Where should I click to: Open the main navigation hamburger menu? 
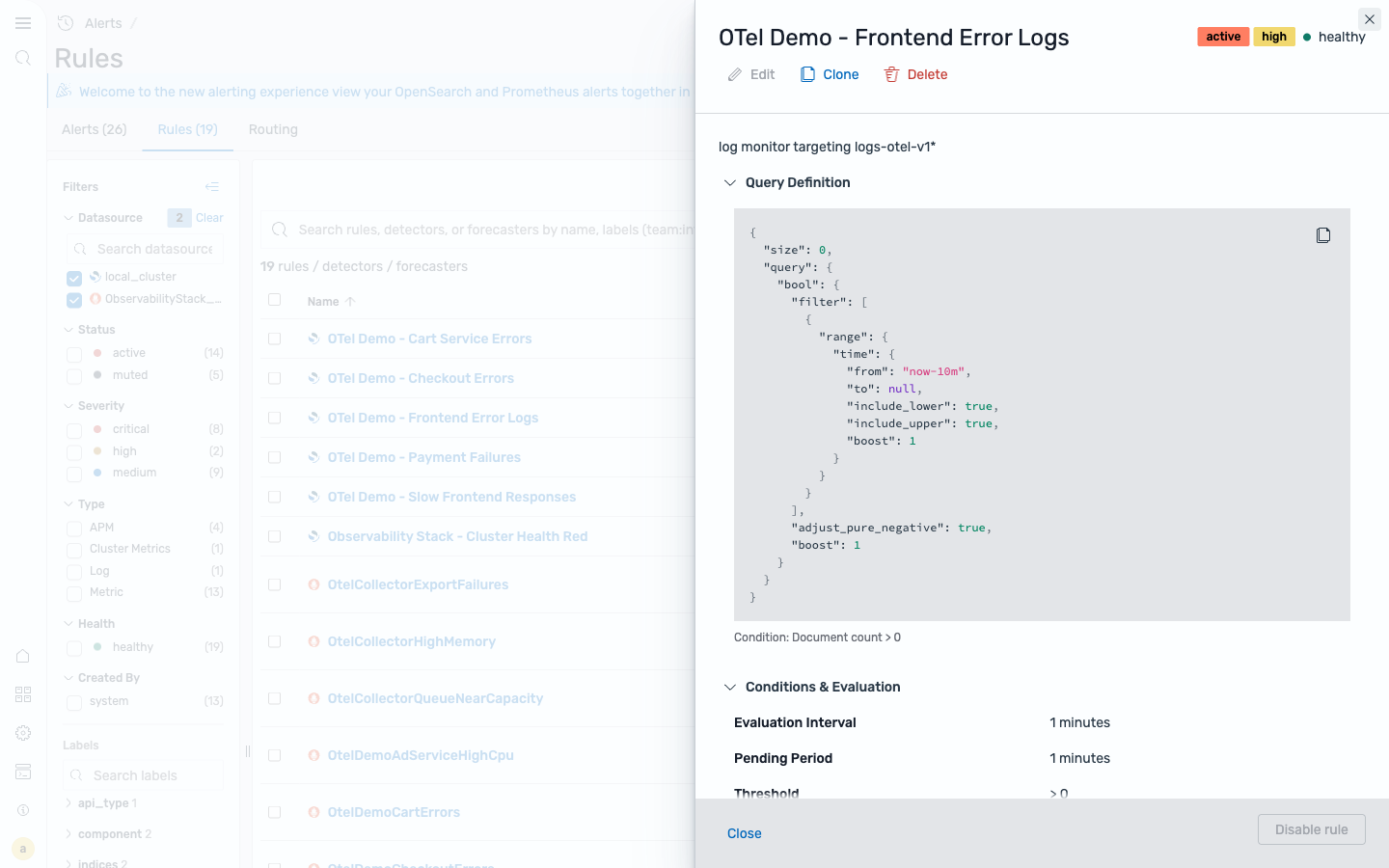tap(23, 23)
